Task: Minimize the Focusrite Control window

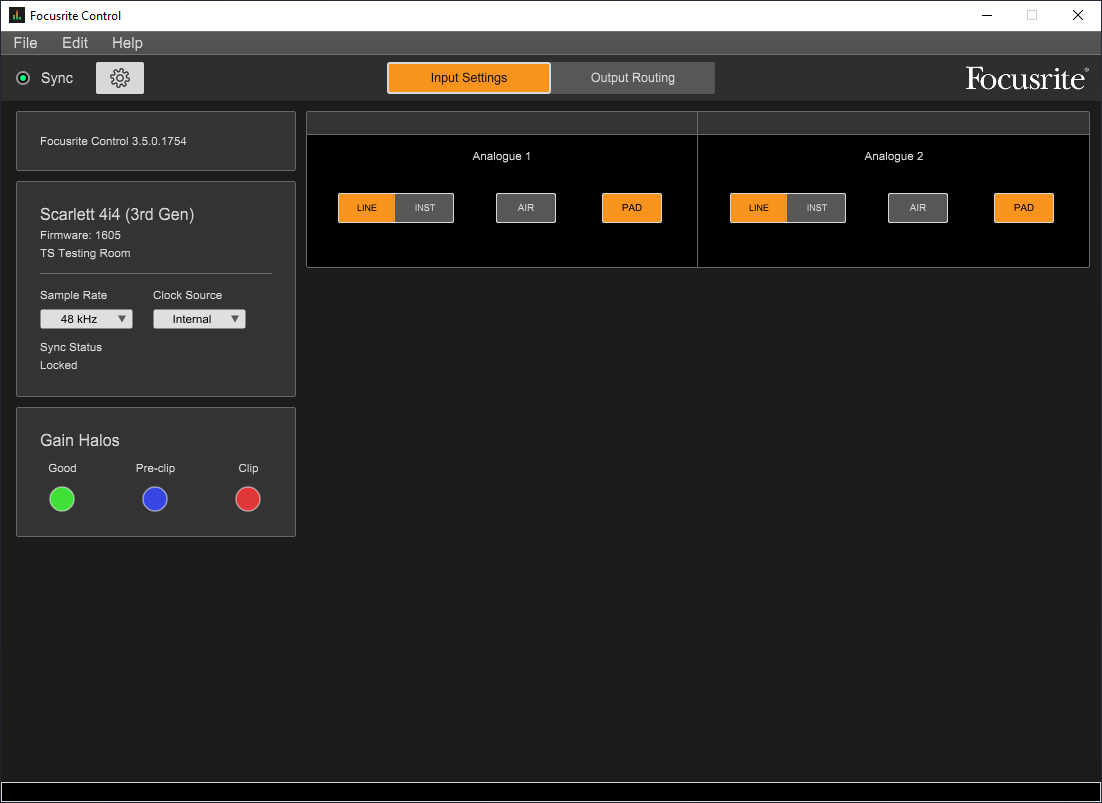Action: [986, 15]
